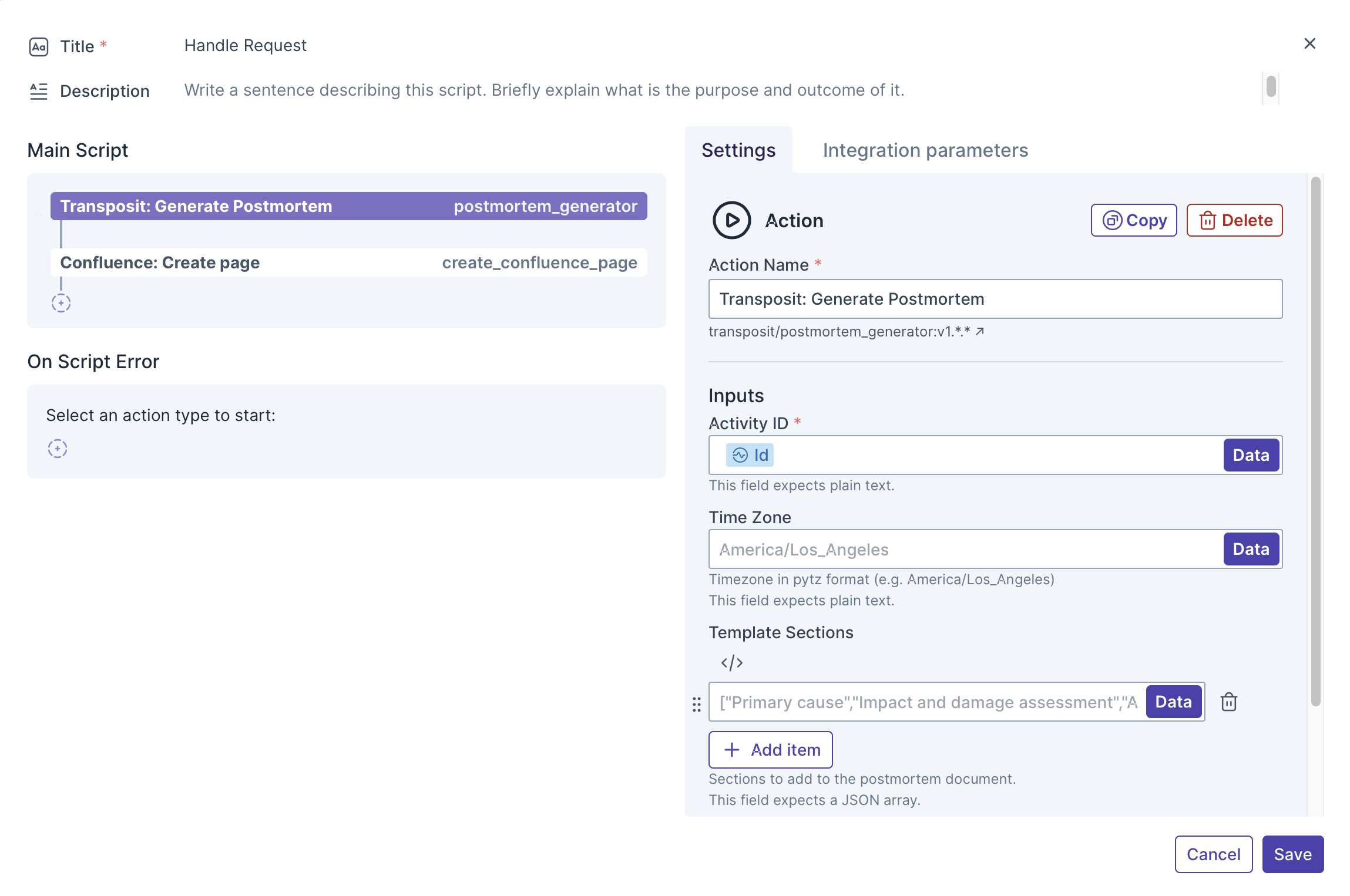Delete the current action
The image size is (1350, 896).
[1234, 220]
